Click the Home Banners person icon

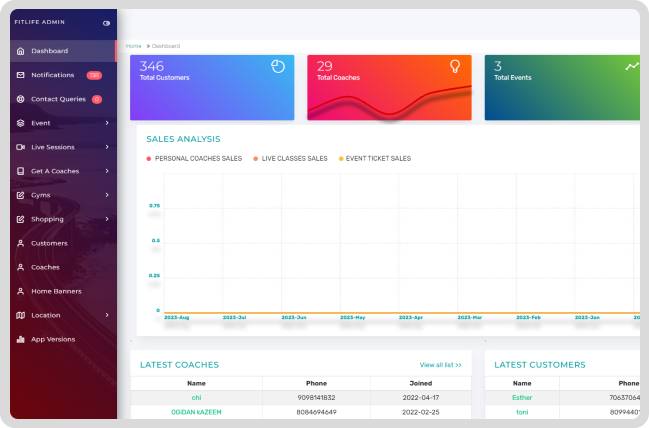tap(20, 291)
